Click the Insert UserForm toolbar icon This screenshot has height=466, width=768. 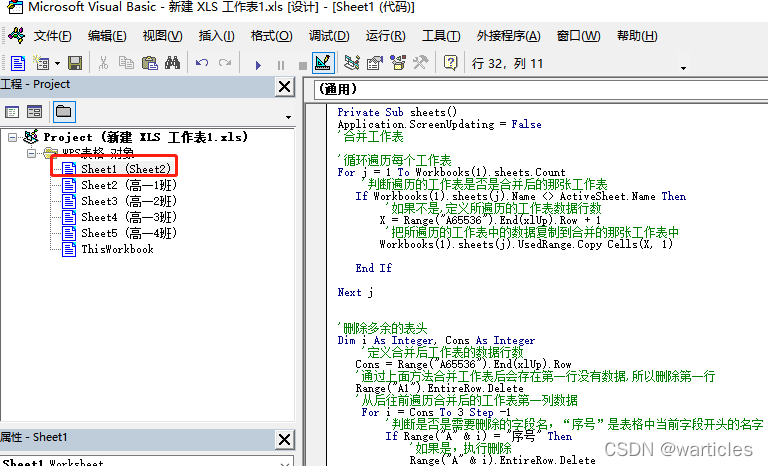click(41, 63)
